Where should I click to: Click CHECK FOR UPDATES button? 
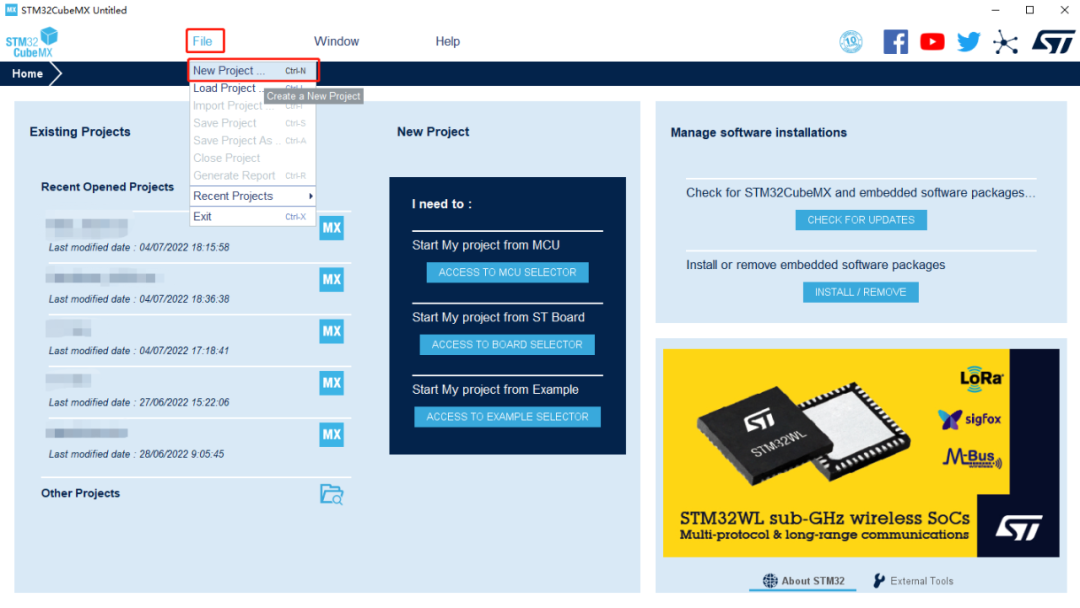coord(861,220)
